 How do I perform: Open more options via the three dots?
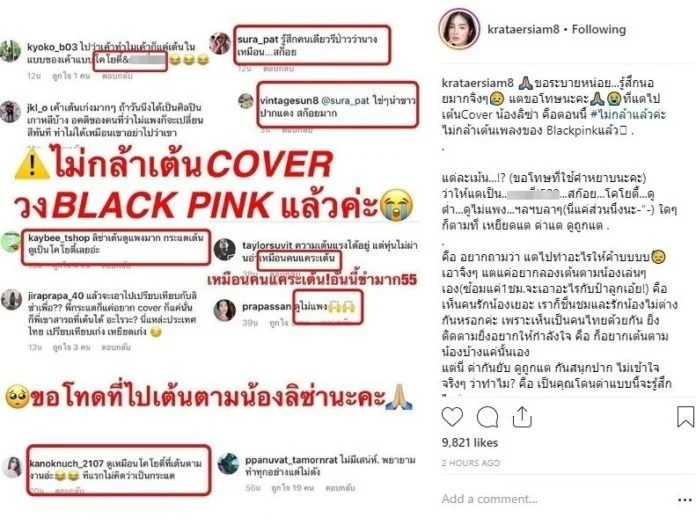(685, 500)
